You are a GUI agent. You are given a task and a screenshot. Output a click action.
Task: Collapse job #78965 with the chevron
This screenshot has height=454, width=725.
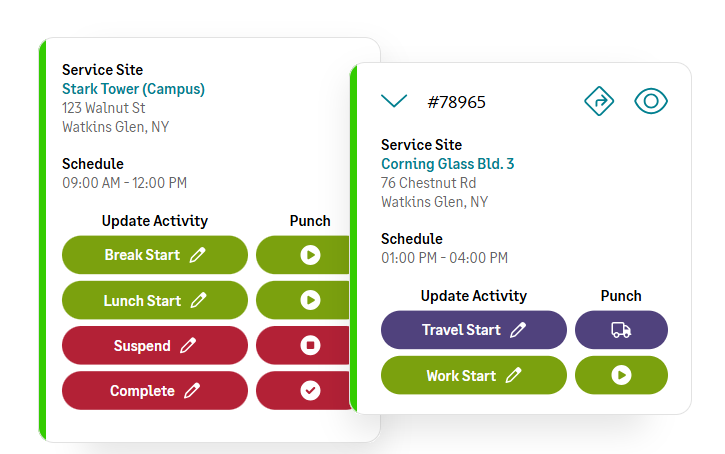tap(394, 101)
